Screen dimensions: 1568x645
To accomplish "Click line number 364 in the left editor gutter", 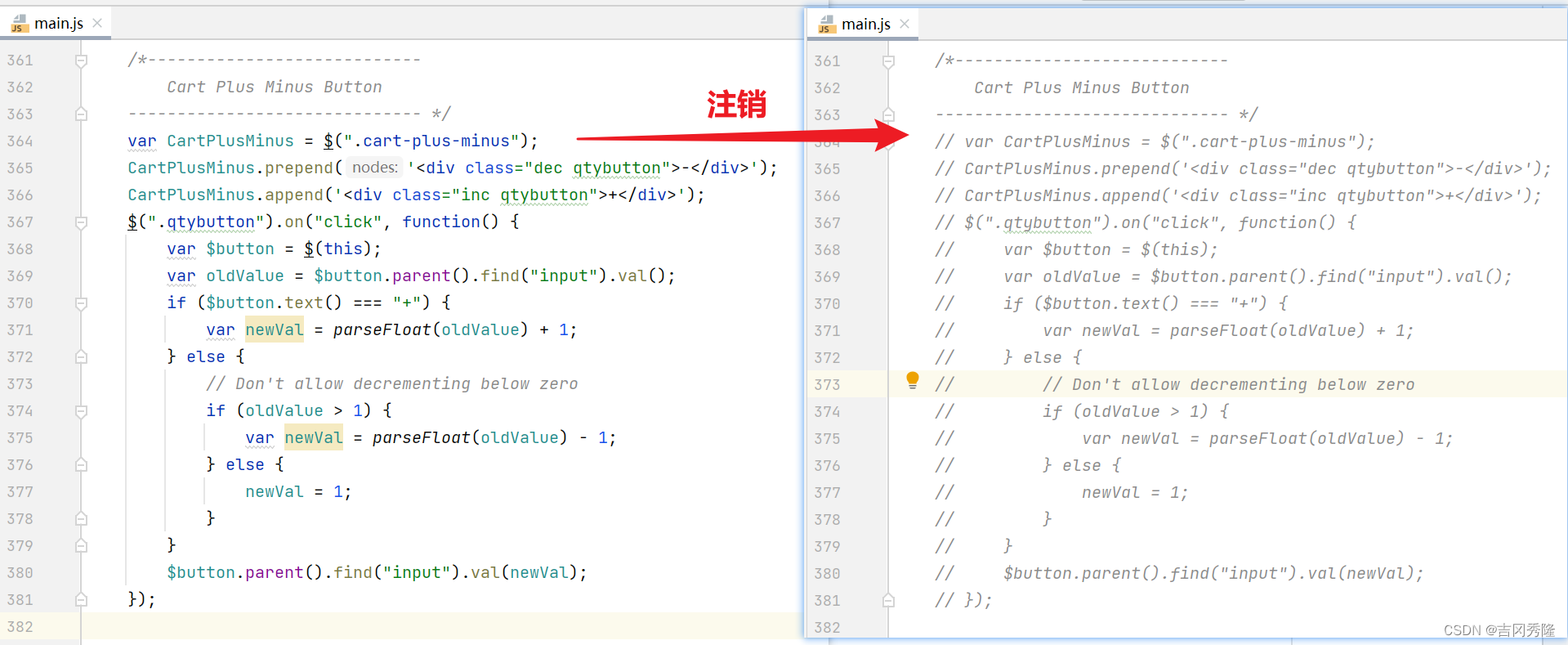I will (20, 141).
